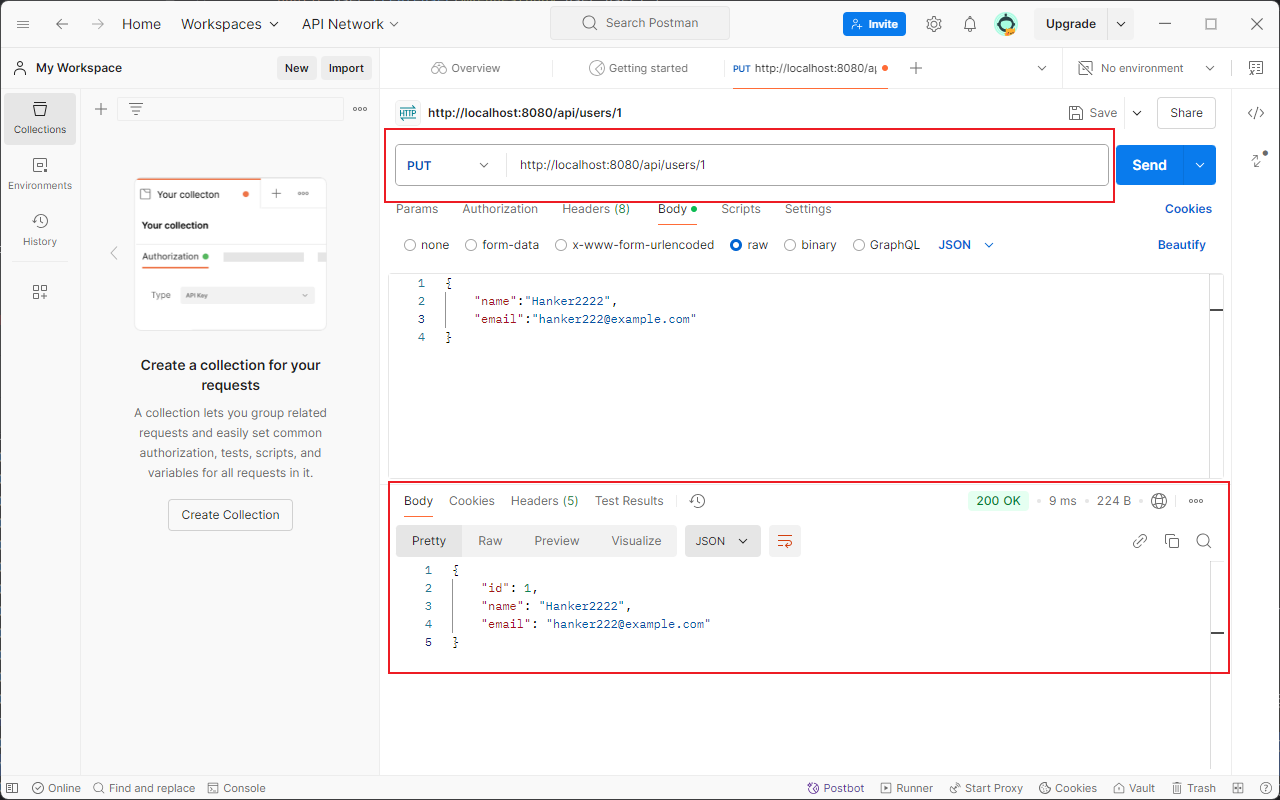This screenshot has width=1280, height=800.
Task: Click the Beautify link
Action: coord(1182,245)
